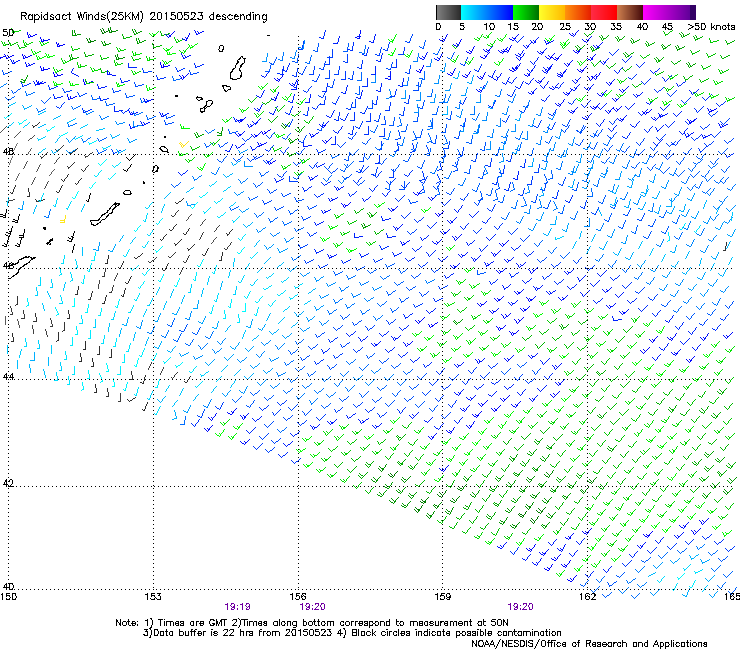Click the '45' label under the color bar
The height and width of the screenshot is (650, 740).
tap(667, 27)
